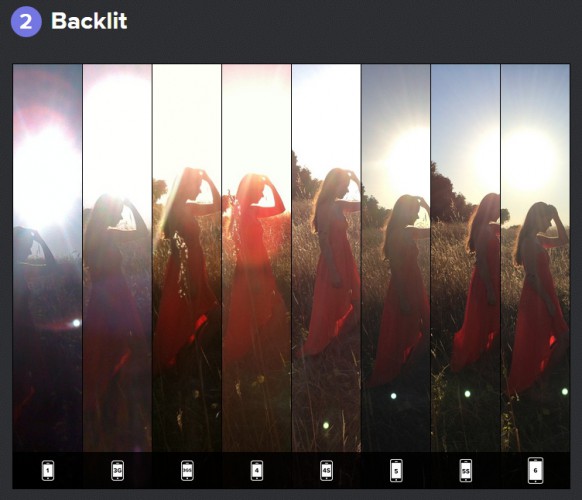Screen dimensions: 582x500
Task: Open the first iPhone backlit photo strip
Action: (x=48, y=258)
